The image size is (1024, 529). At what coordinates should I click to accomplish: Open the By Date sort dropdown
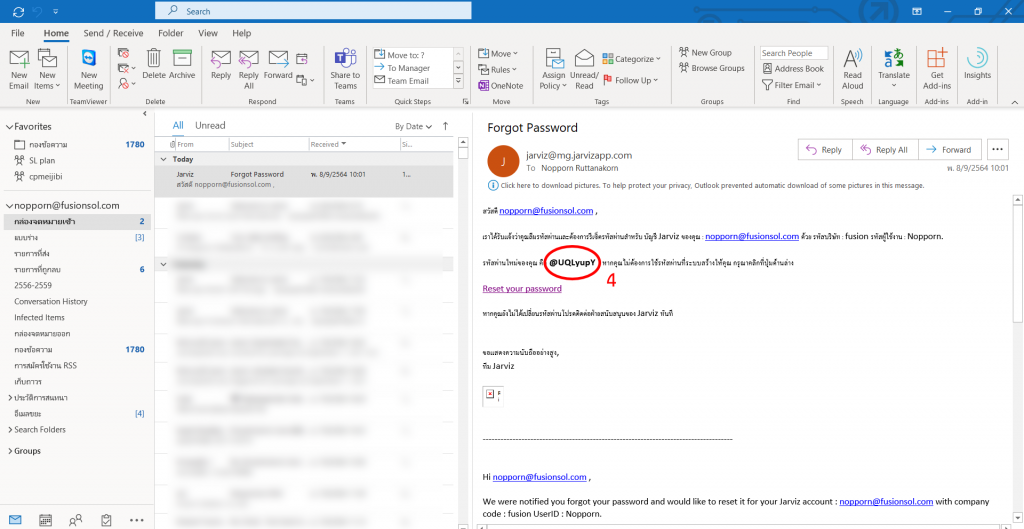pos(413,127)
